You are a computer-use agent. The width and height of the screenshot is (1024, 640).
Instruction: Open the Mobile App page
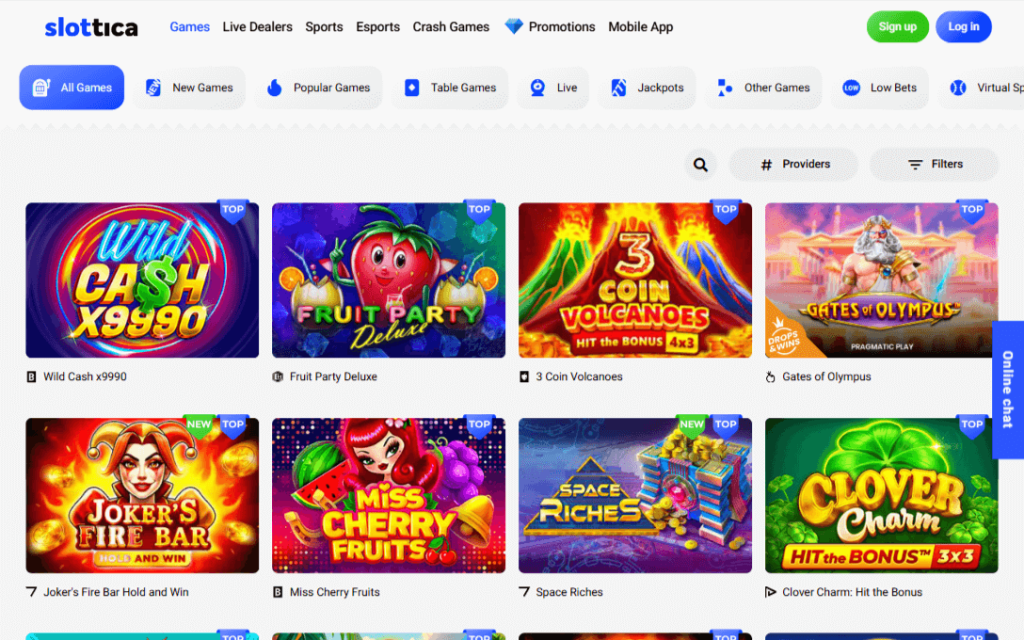click(641, 27)
